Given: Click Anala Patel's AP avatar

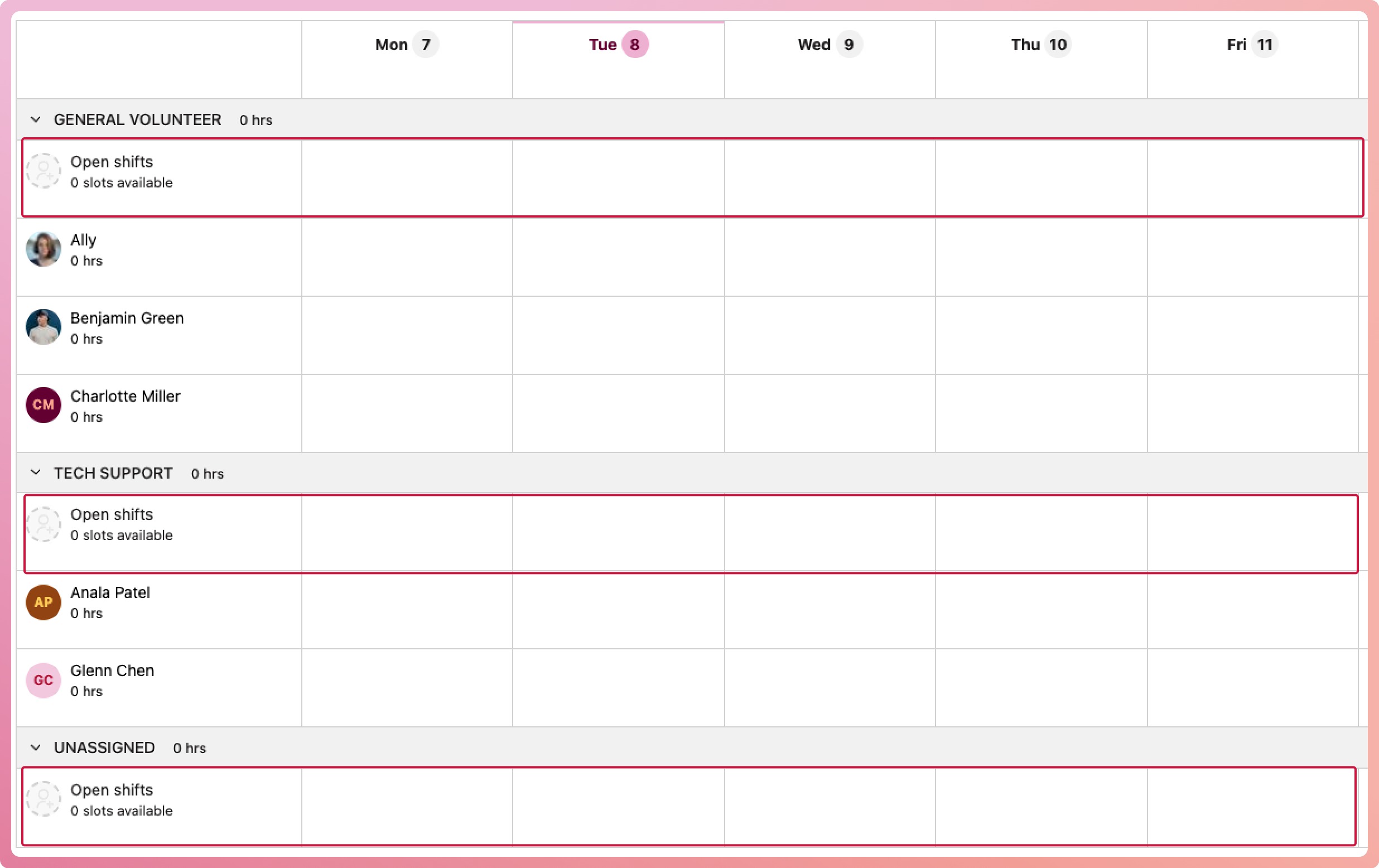Looking at the screenshot, I should [x=44, y=602].
